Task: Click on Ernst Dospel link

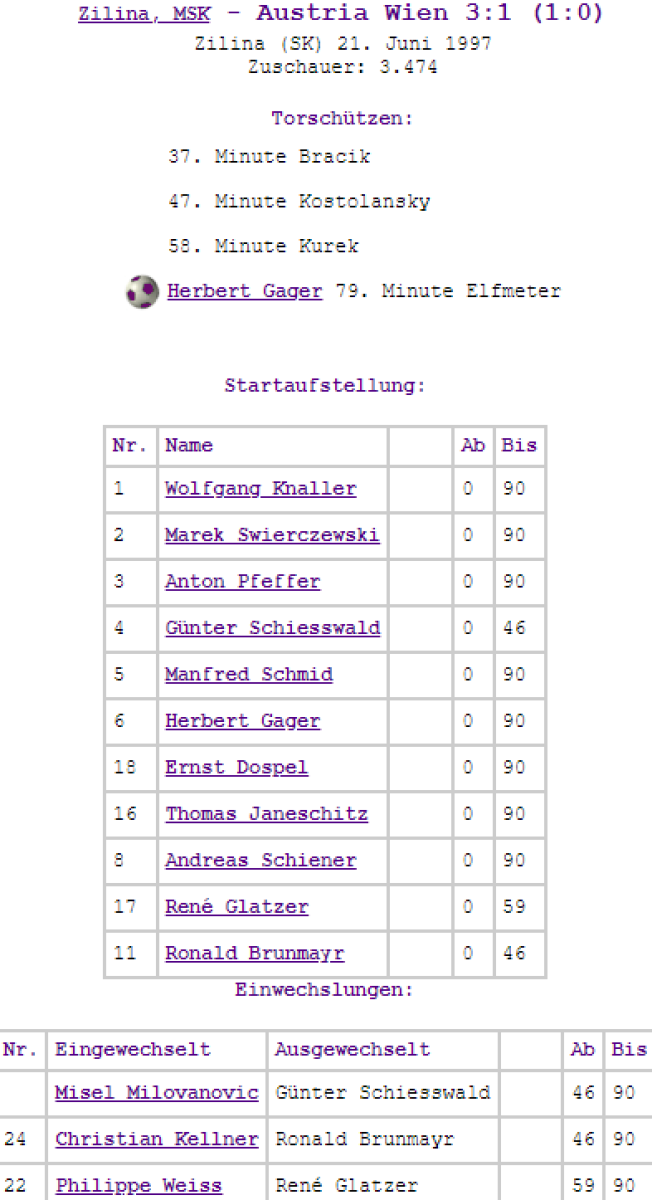Action: (237, 767)
